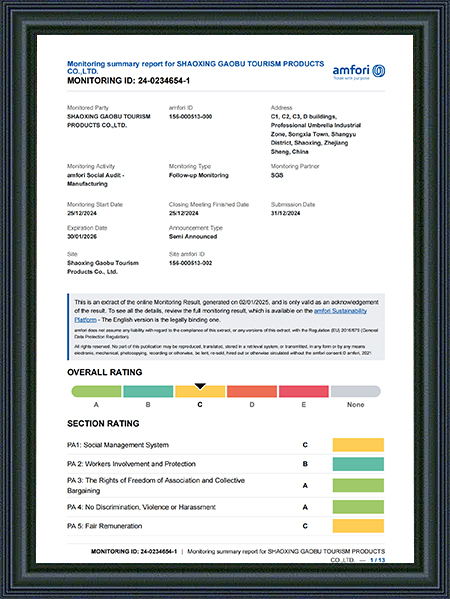This screenshot has height=599, width=450.
Task: Click the page number '1 / 13' in footer
Action: pos(377,560)
